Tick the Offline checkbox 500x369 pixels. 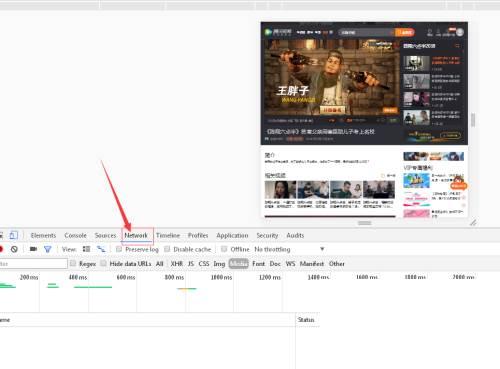[x=224, y=249]
